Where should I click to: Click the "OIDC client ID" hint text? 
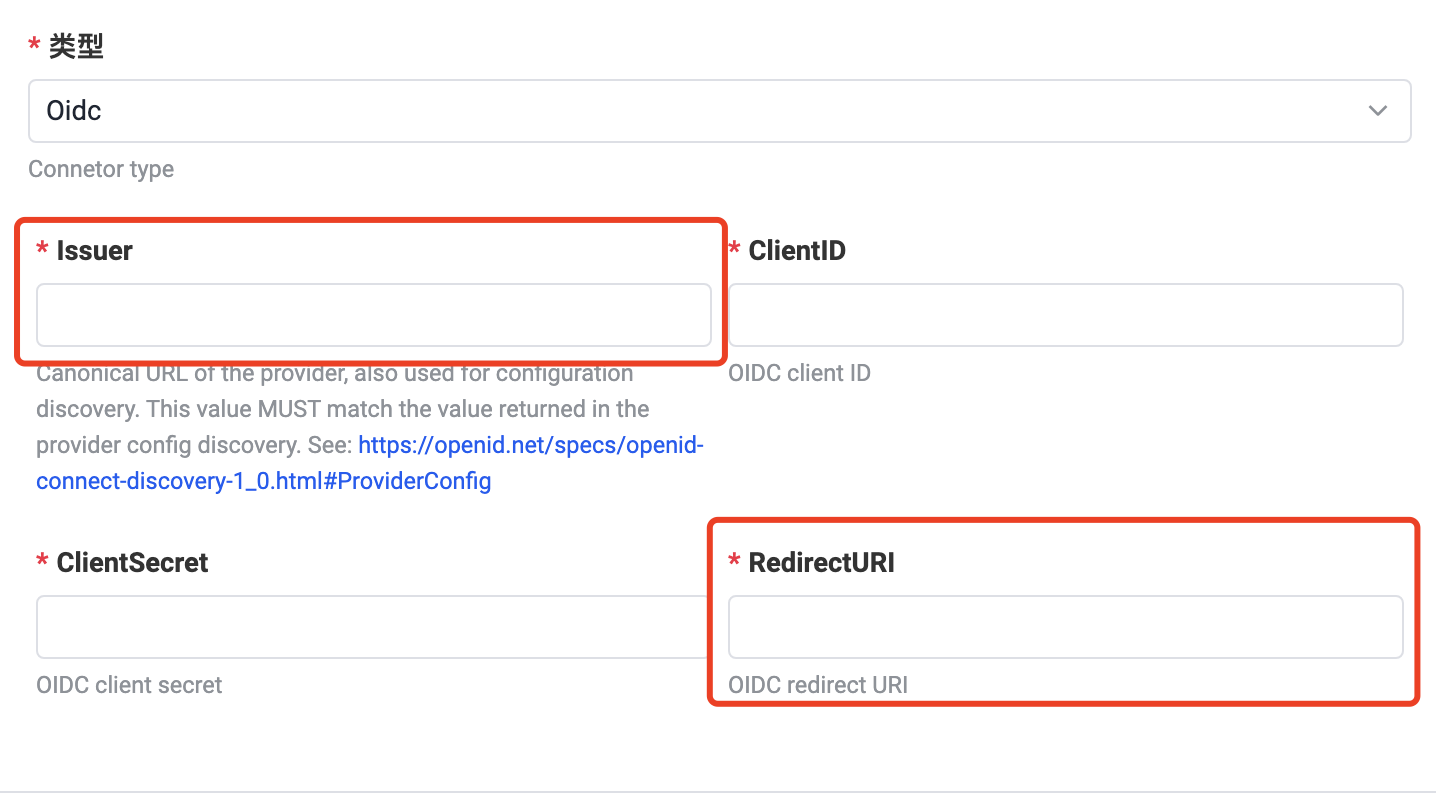tap(799, 373)
